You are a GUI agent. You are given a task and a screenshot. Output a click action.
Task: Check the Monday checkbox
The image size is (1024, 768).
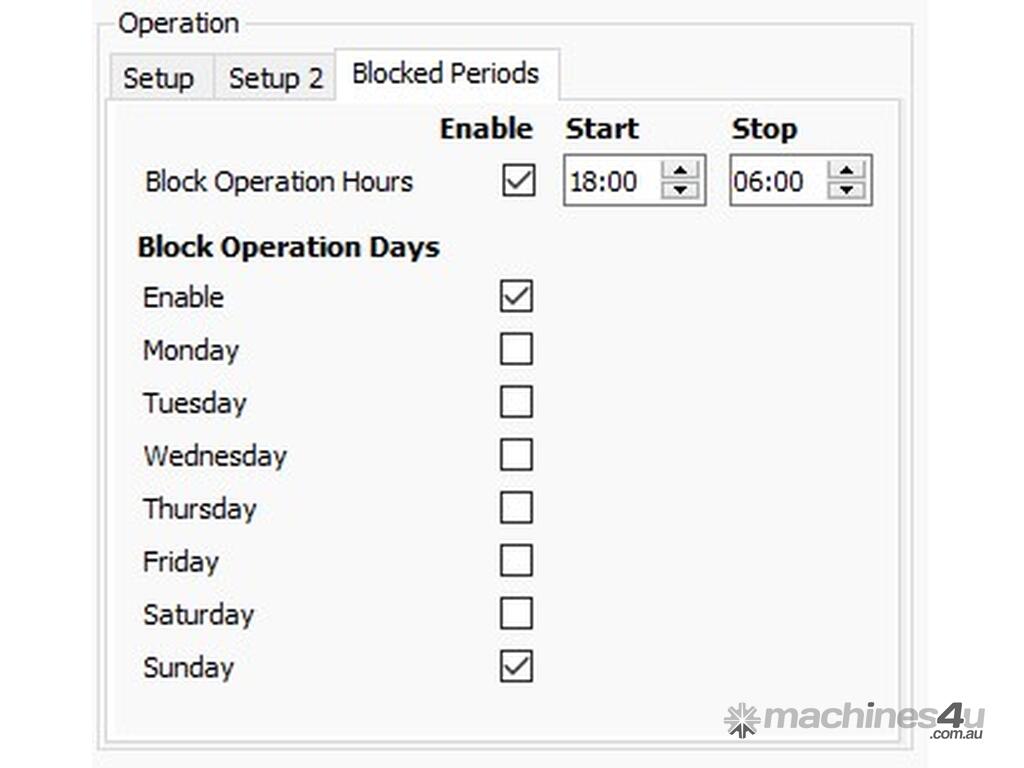[x=516, y=349]
